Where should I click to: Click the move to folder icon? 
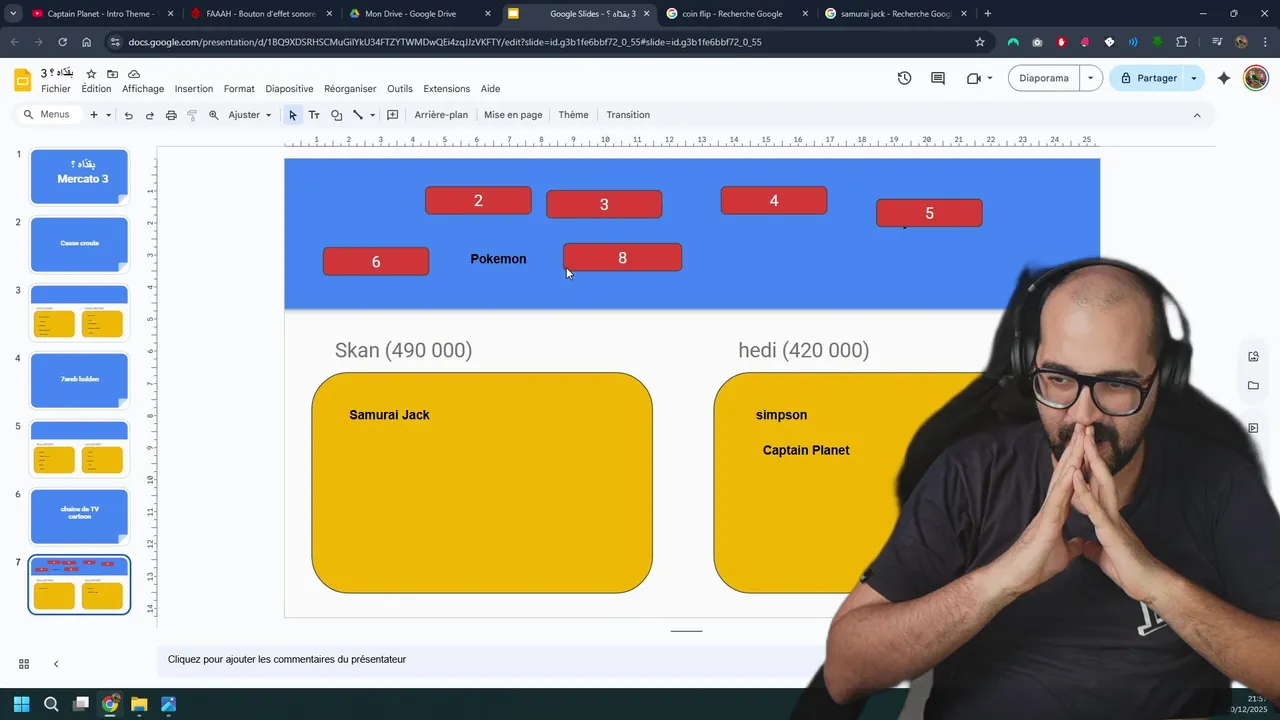tap(112, 74)
